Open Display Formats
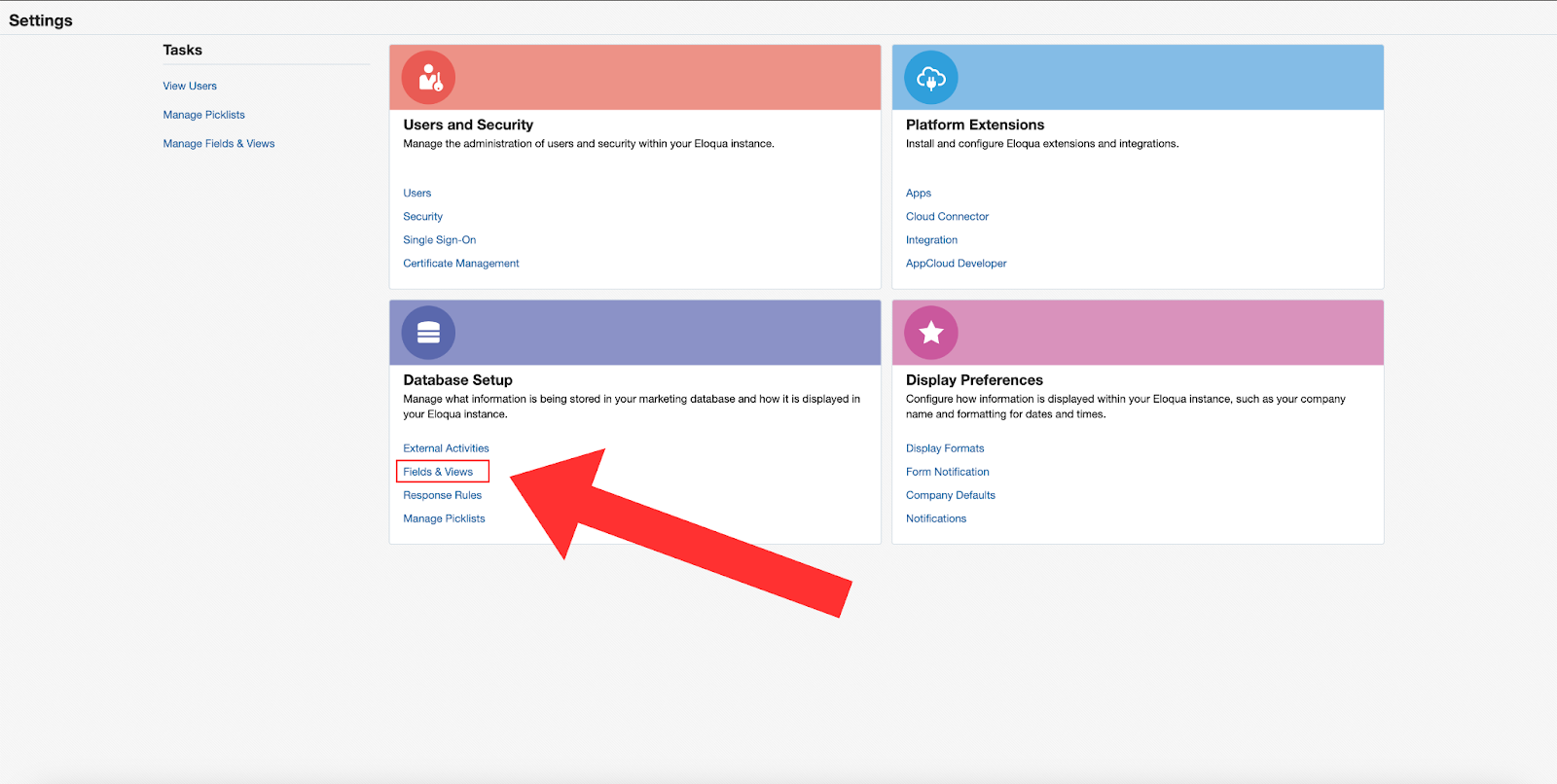This screenshot has height=784, width=1557. [x=944, y=448]
